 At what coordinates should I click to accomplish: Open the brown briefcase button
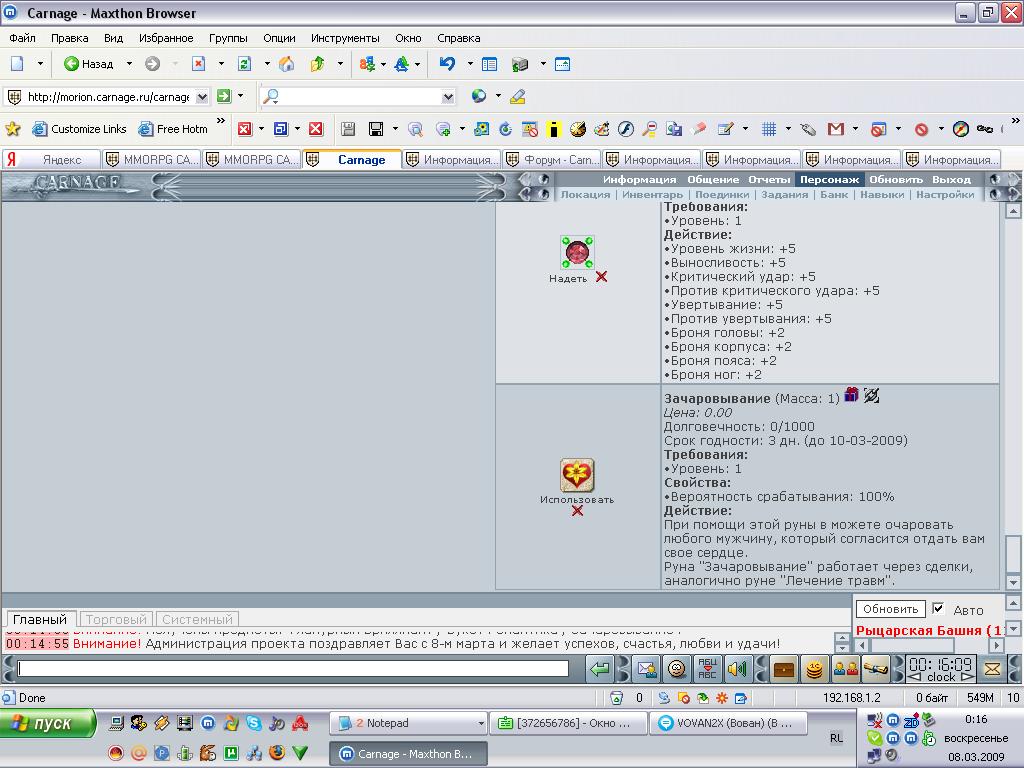coord(784,669)
